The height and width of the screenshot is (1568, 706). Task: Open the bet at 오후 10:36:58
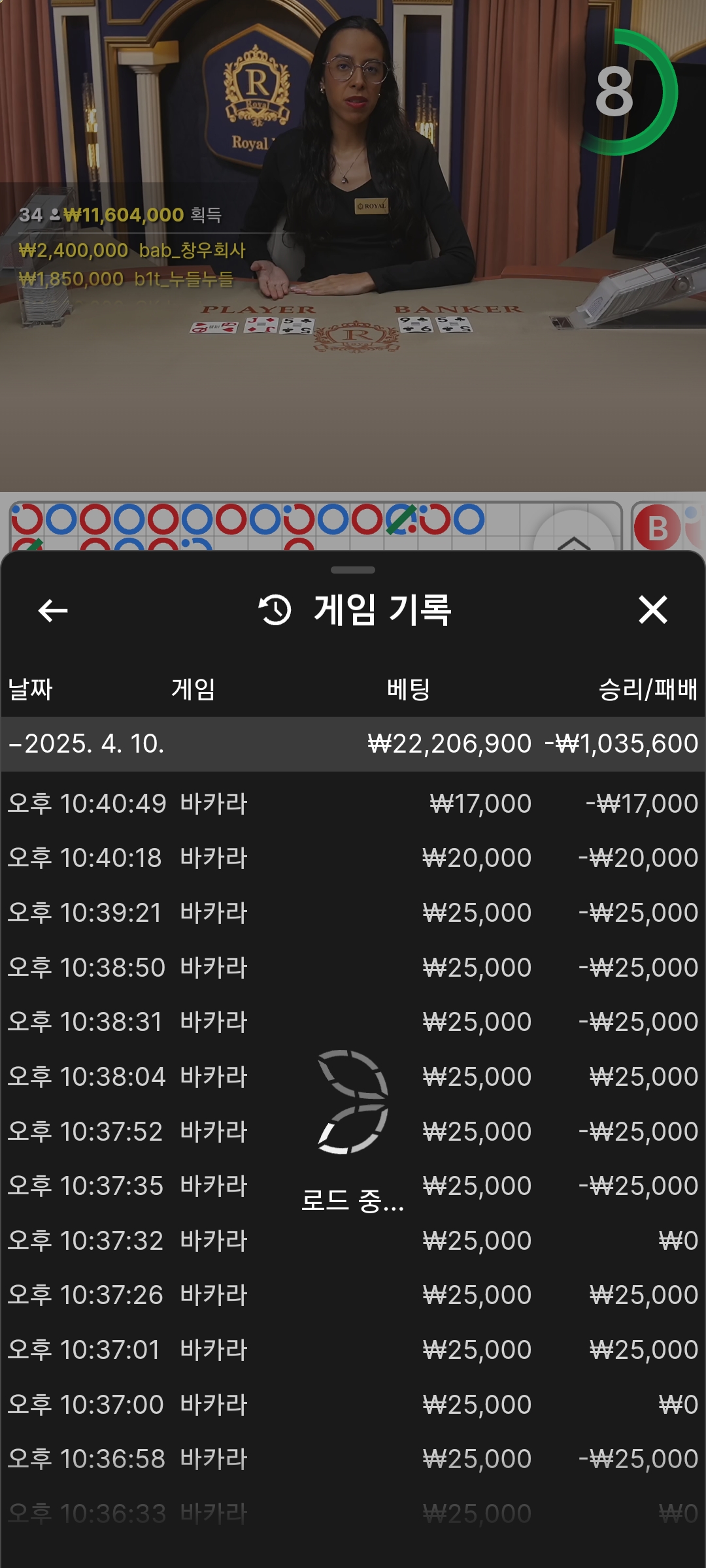(x=353, y=1459)
